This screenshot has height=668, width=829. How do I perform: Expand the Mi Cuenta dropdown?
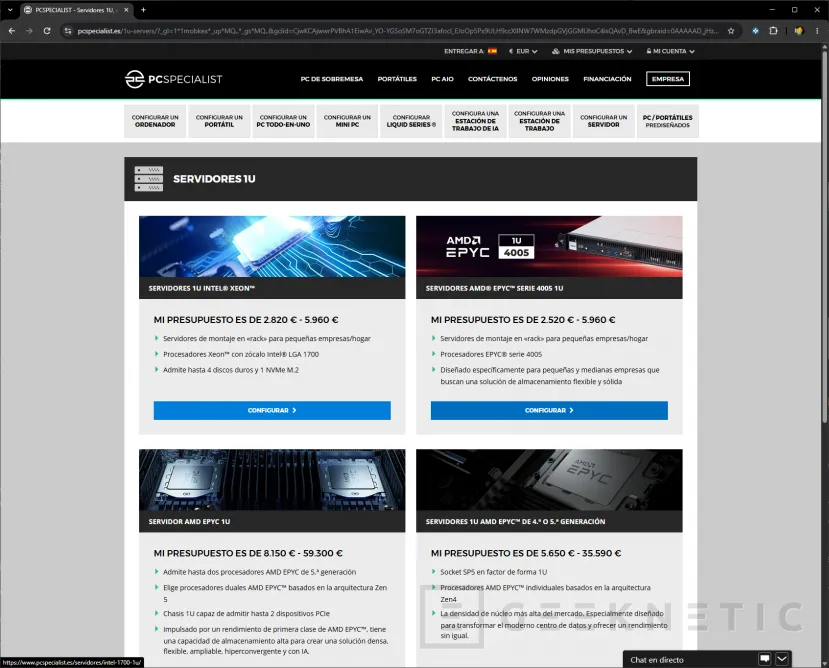(670, 51)
